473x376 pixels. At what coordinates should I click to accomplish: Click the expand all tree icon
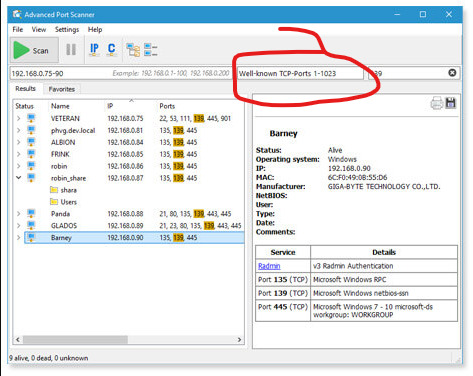[133, 50]
